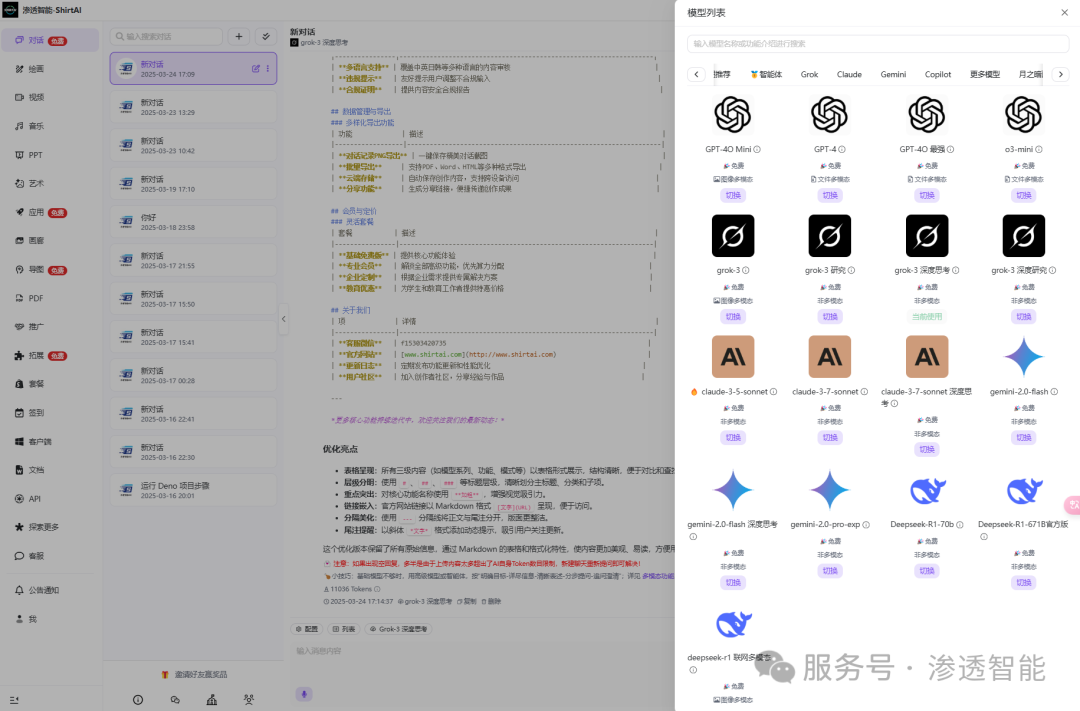Click 邀请好友赢奖品 link

[194, 674]
